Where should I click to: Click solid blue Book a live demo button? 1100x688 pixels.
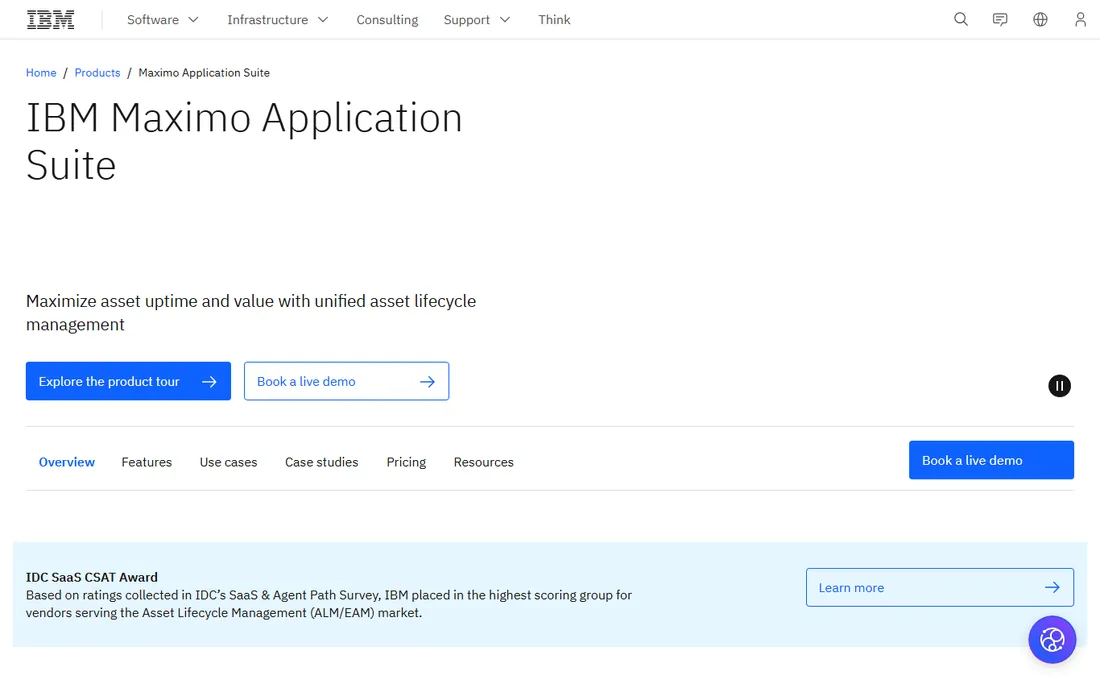pyautogui.click(x=991, y=460)
